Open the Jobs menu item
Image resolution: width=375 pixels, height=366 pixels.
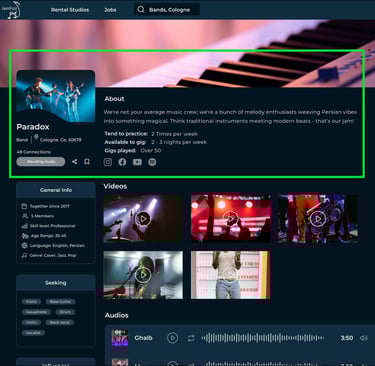click(x=110, y=10)
